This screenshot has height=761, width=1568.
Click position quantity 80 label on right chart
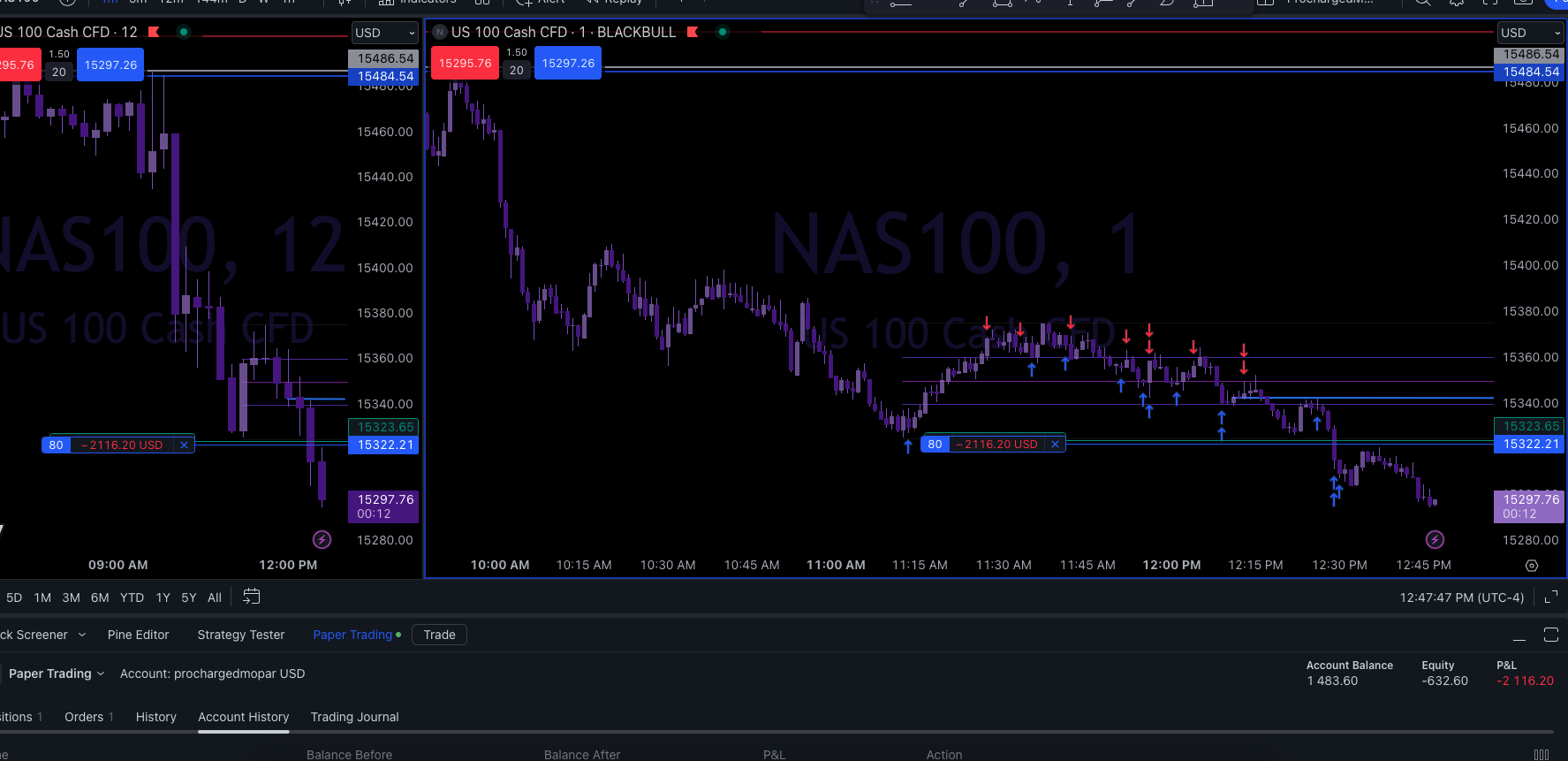coord(935,445)
